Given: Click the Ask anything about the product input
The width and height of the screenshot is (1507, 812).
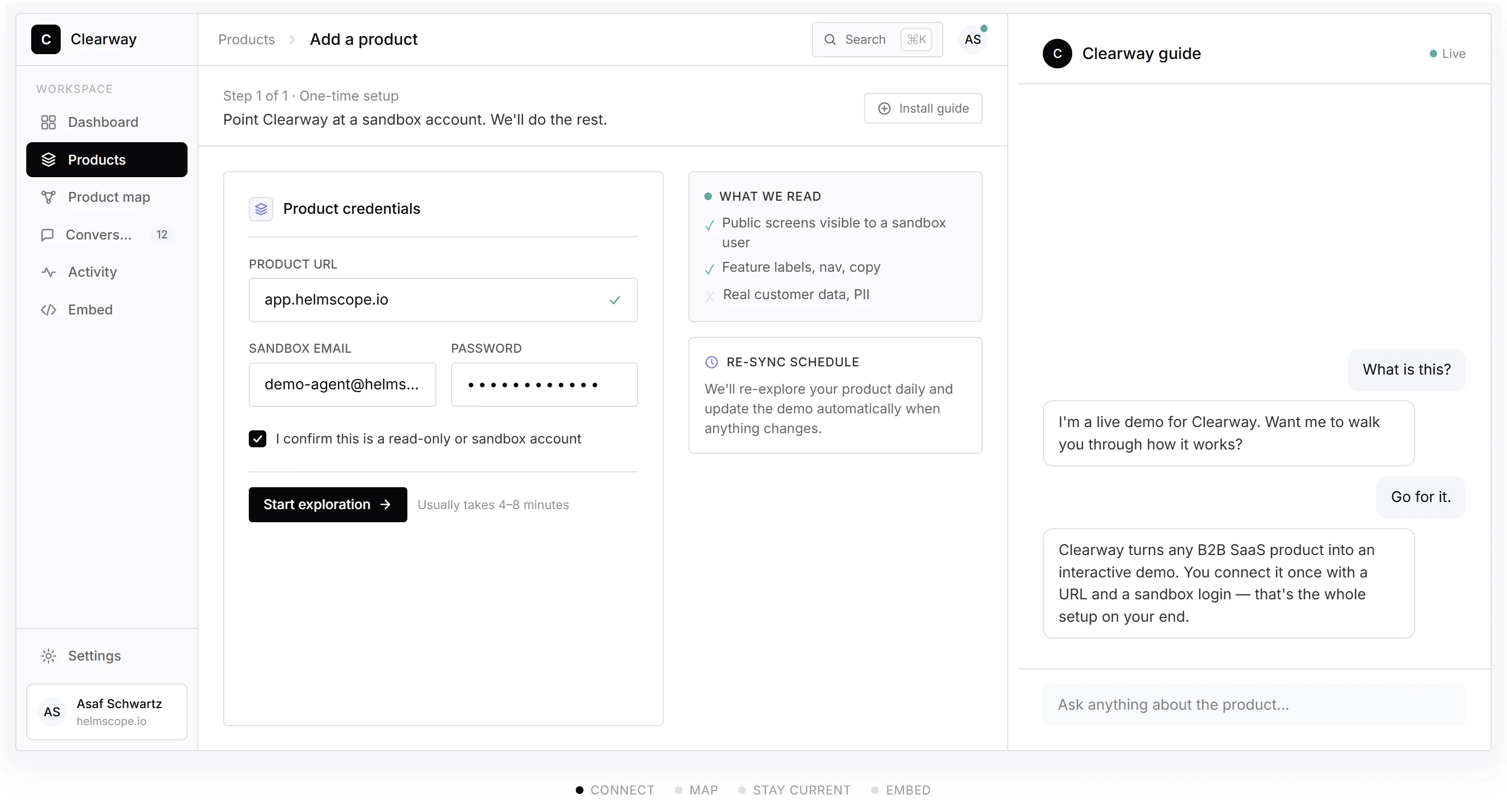Looking at the screenshot, I should pyautogui.click(x=1254, y=704).
